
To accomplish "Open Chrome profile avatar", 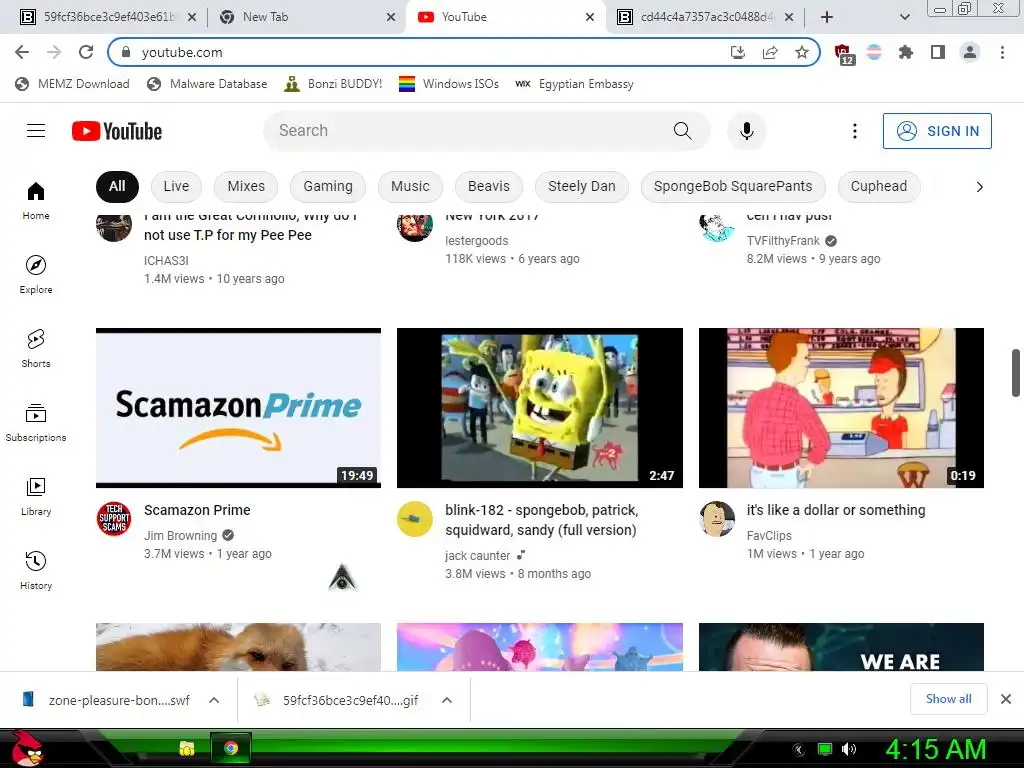I will [x=970, y=52].
